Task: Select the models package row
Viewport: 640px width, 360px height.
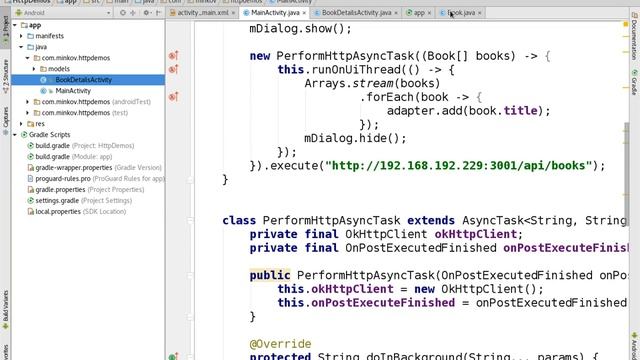Action: pos(88,69)
